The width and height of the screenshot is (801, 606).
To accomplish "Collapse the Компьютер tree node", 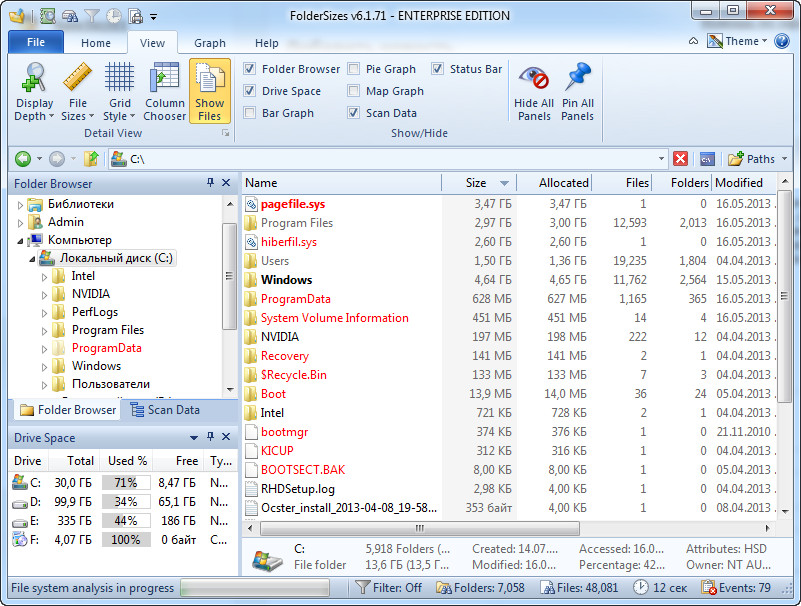I will click(x=20, y=241).
